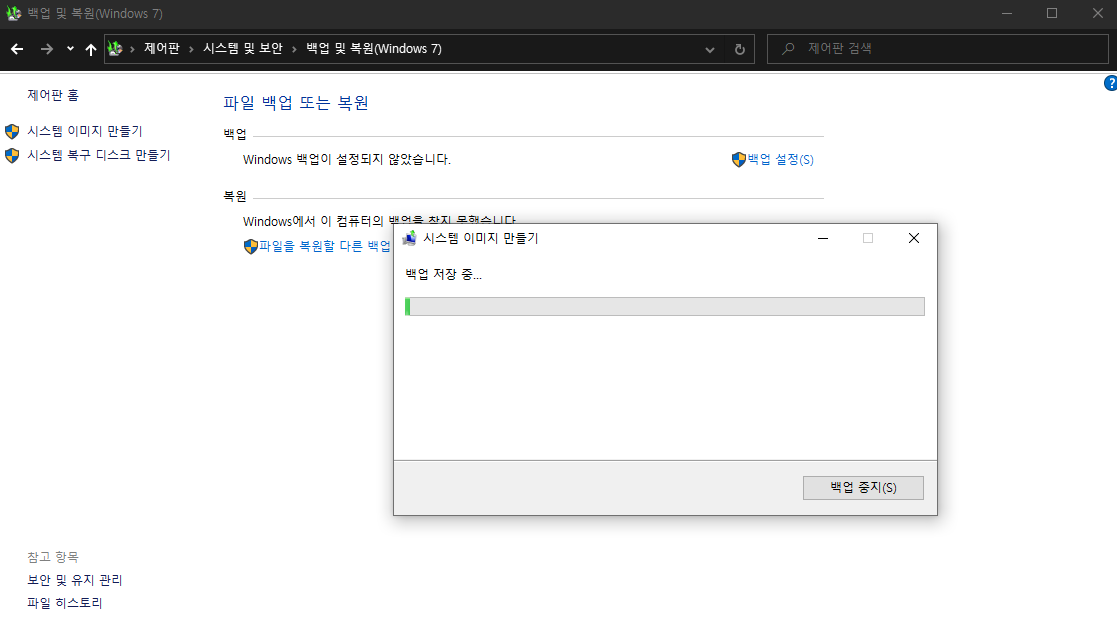Viewport: 1117px width, 628px height.
Task: Select 백업 및 복원(Windows 7) breadcrumb
Action: (374, 48)
